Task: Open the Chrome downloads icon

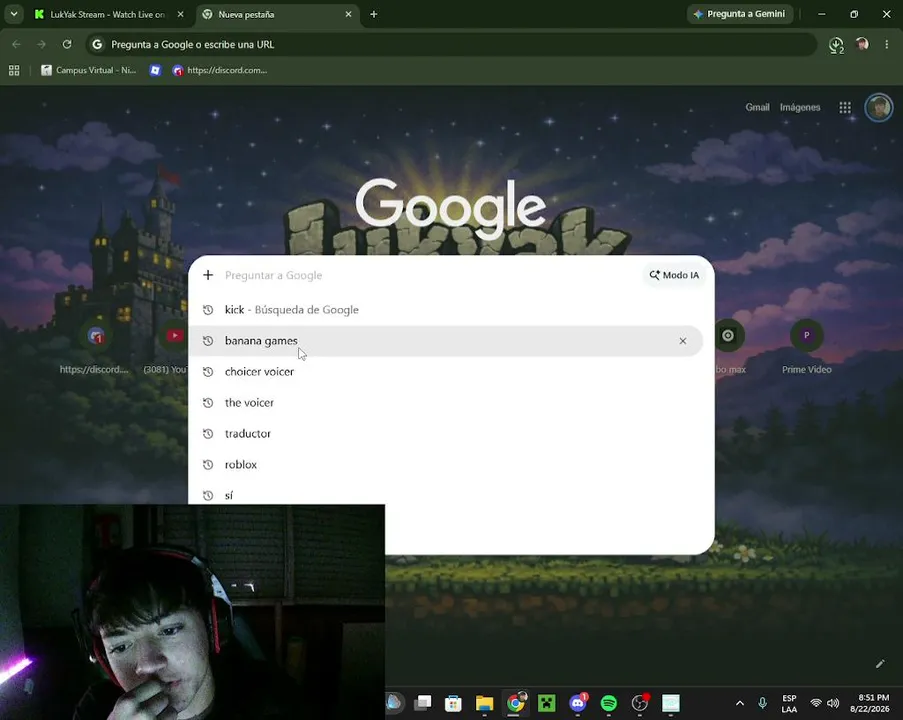Action: pos(836,44)
